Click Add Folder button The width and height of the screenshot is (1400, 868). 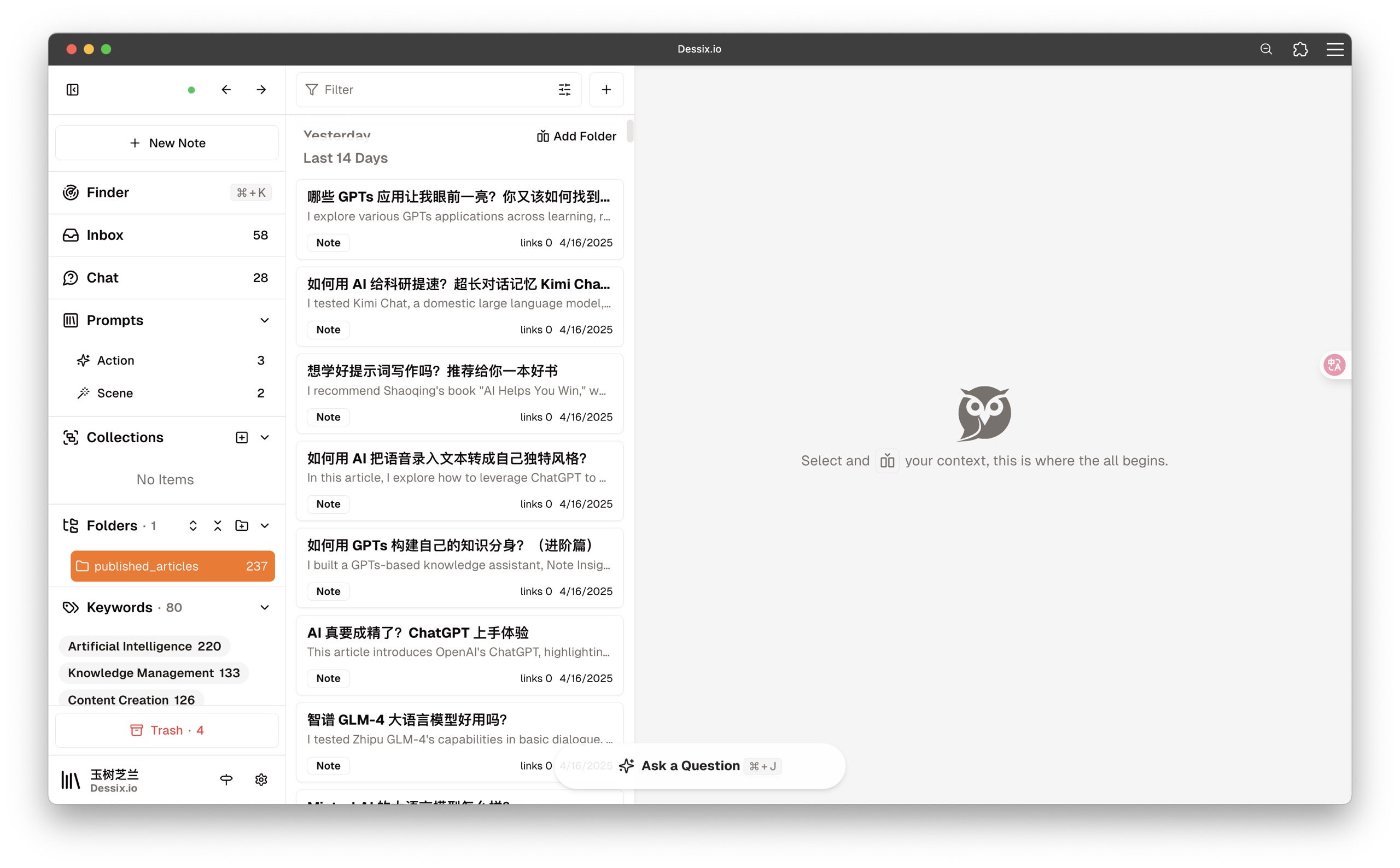coord(576,137)
